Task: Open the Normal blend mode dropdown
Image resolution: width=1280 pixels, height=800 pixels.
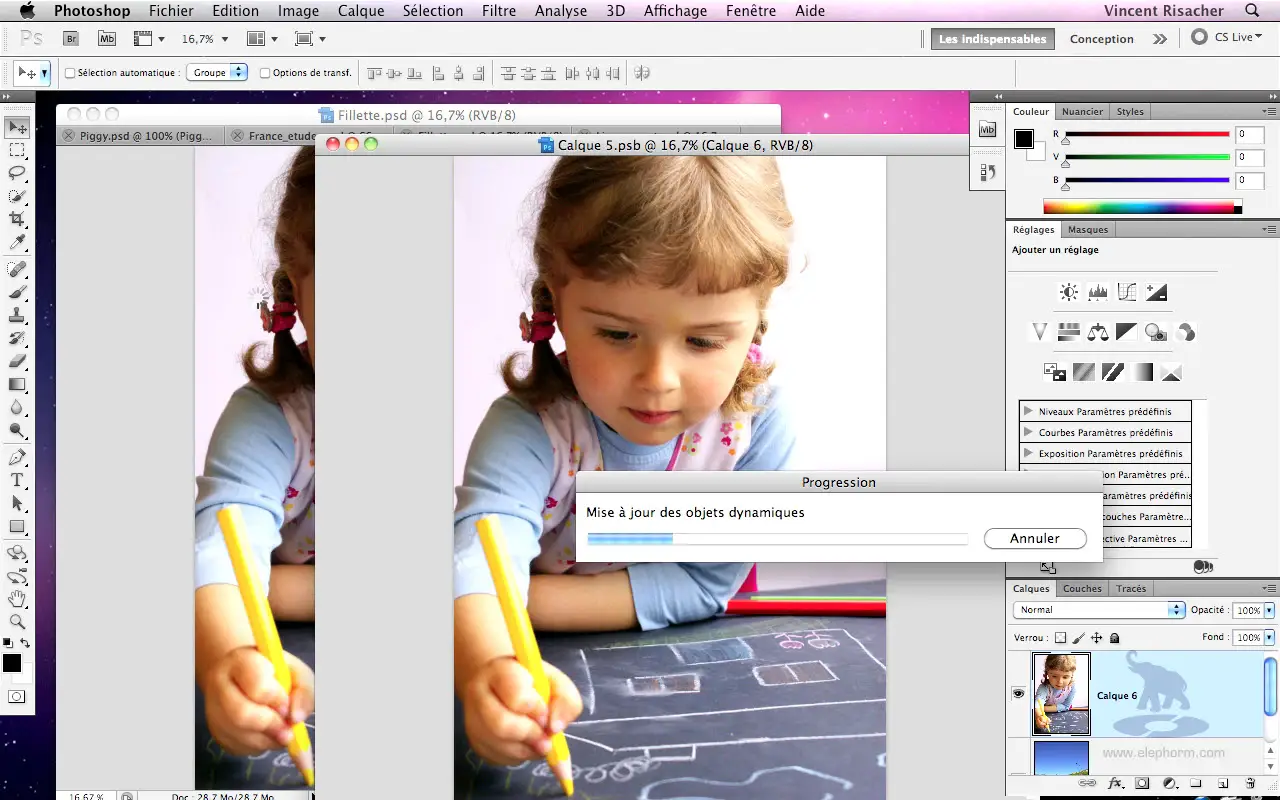Action: click(x=1099, y=610)
